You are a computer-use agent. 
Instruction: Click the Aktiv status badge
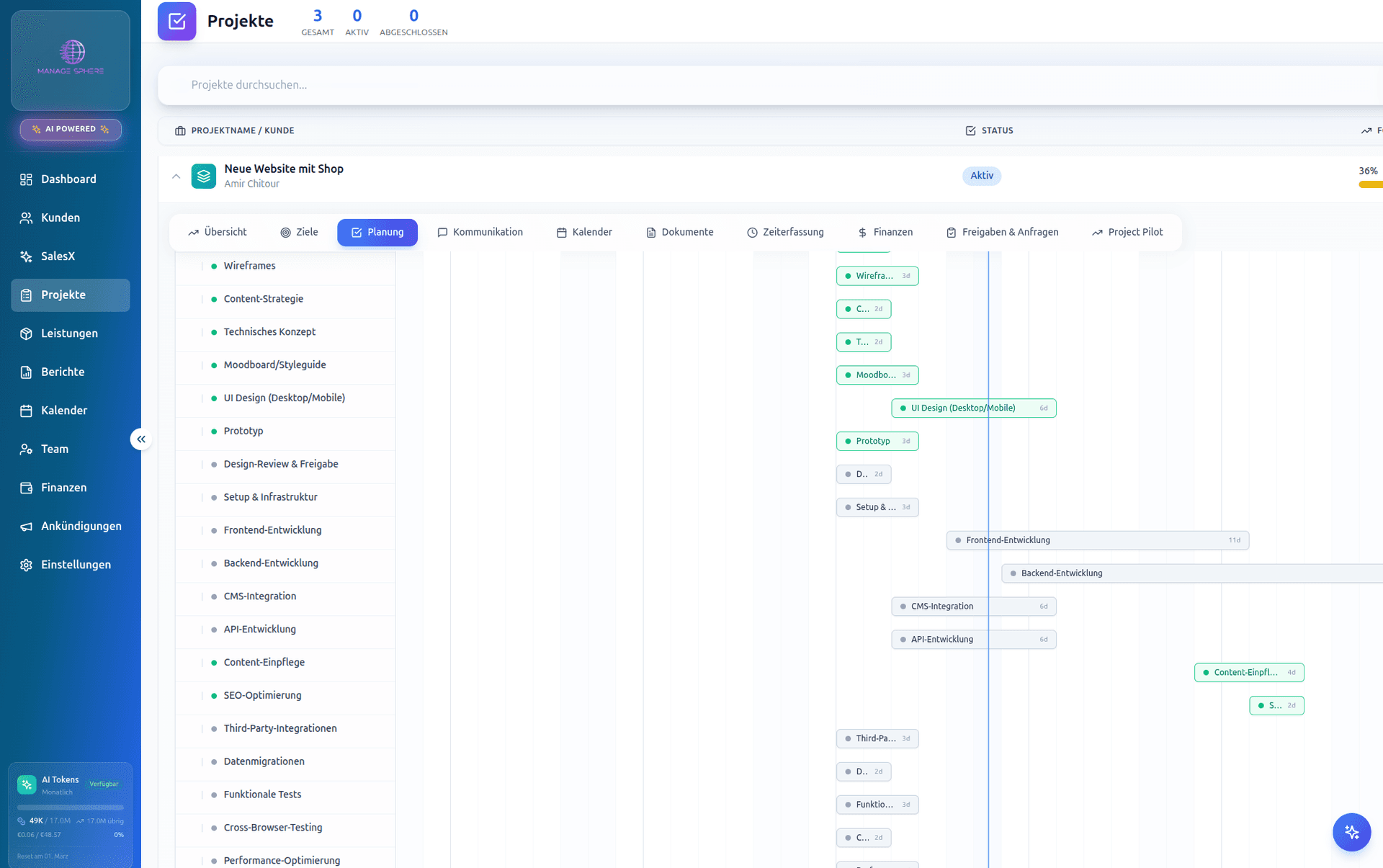(x=981, y=176)
